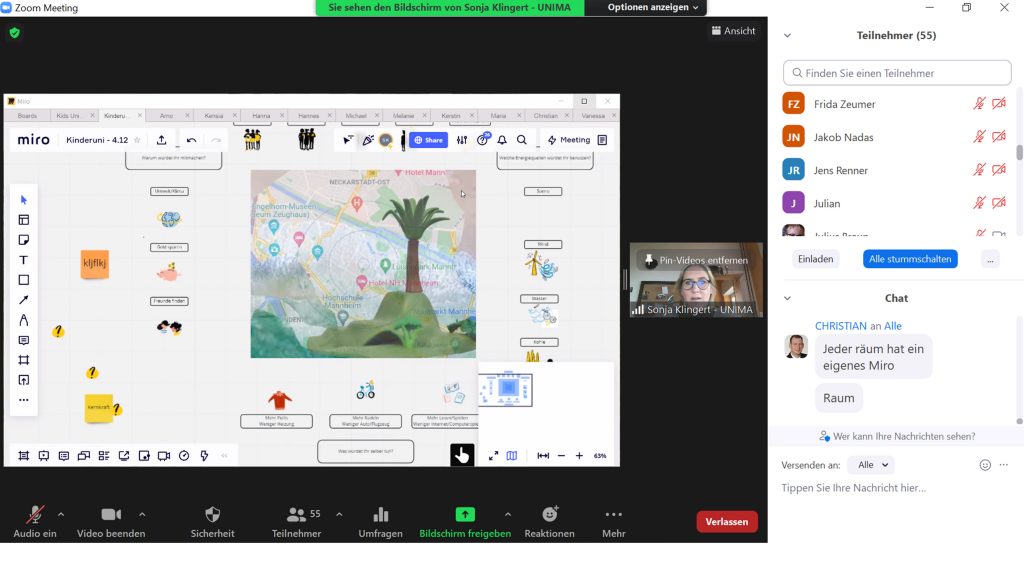The width and height of the screenshot is (1024, 576).
Task: Open Miro video chat camera icon
Action: [164, 456]
